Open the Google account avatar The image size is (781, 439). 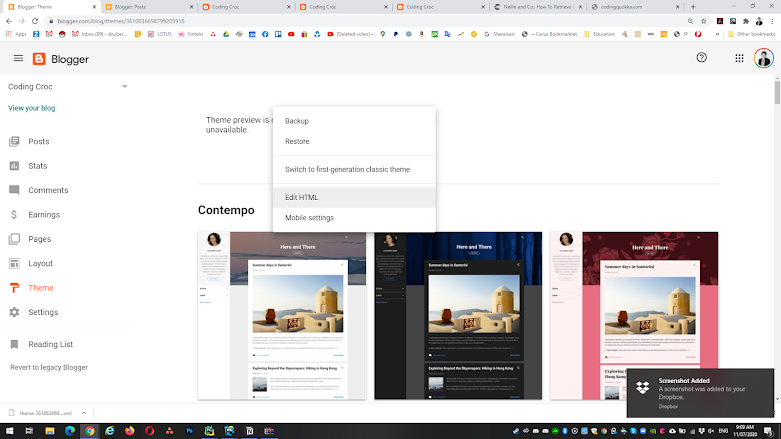763,58
